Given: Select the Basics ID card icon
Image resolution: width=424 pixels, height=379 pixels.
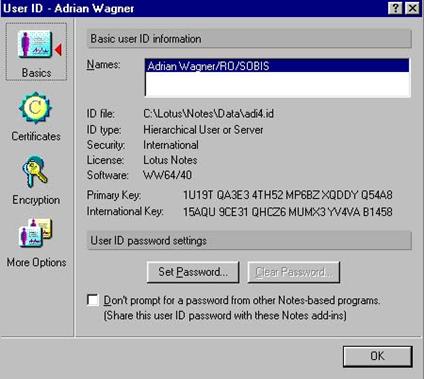Looking at the screenshot, I should point(35,45).
